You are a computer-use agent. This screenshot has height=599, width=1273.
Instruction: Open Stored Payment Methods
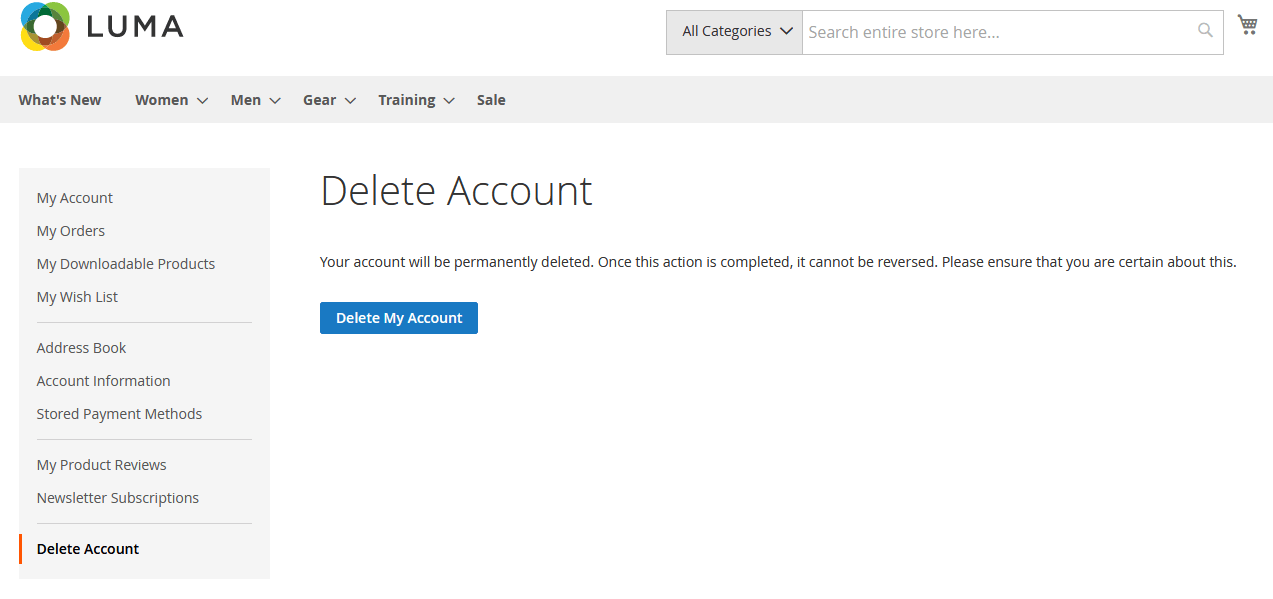coord(119,413)
